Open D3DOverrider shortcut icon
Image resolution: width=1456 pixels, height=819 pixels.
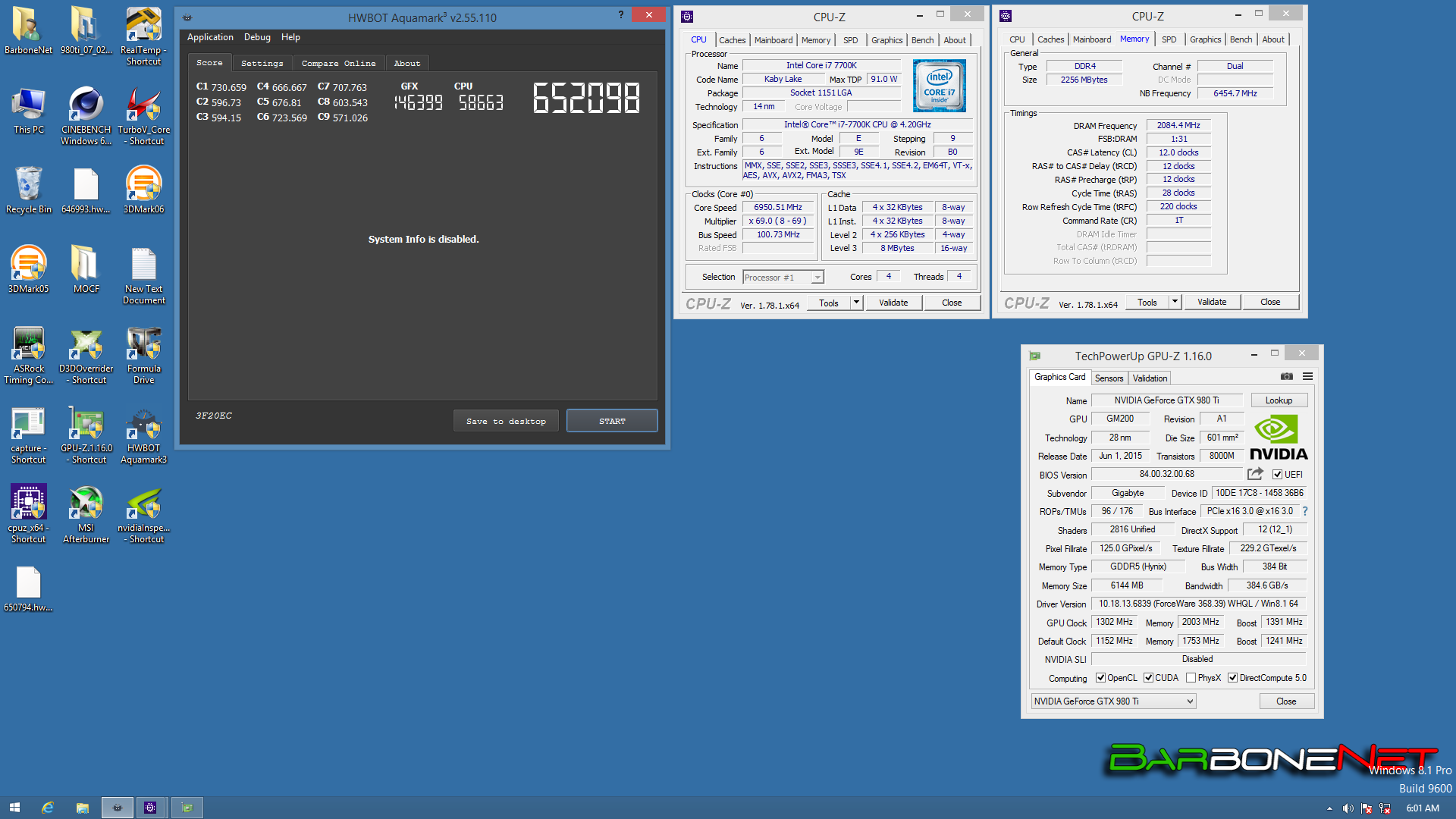86,355
